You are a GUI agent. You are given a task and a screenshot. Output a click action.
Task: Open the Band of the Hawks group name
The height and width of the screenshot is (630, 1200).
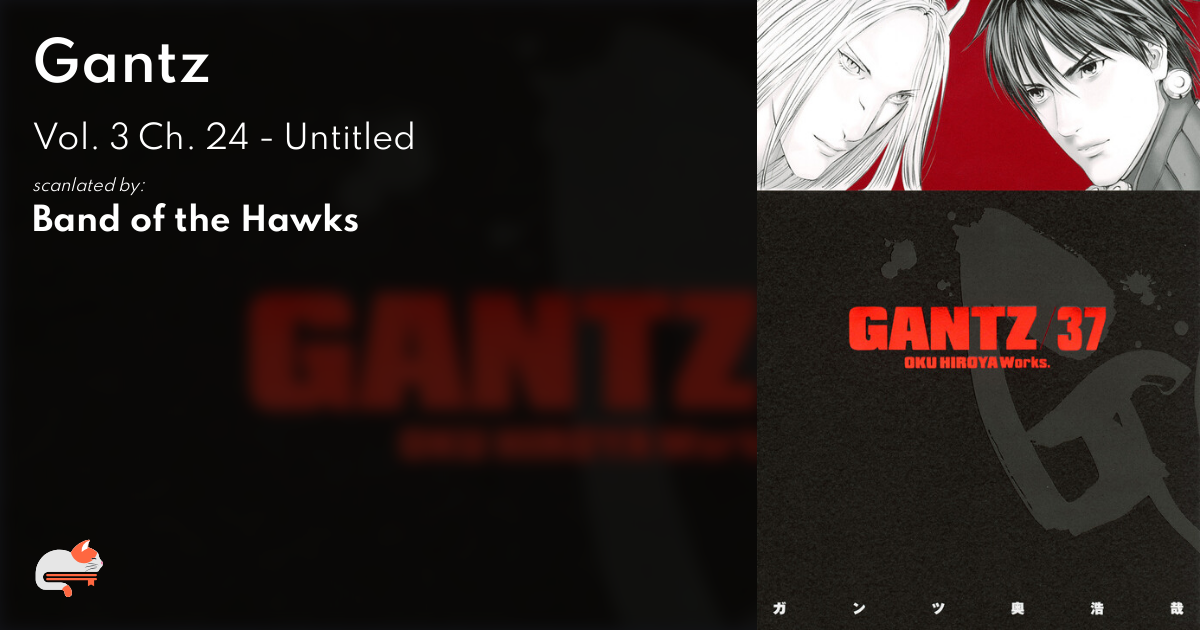click(196, 219)
